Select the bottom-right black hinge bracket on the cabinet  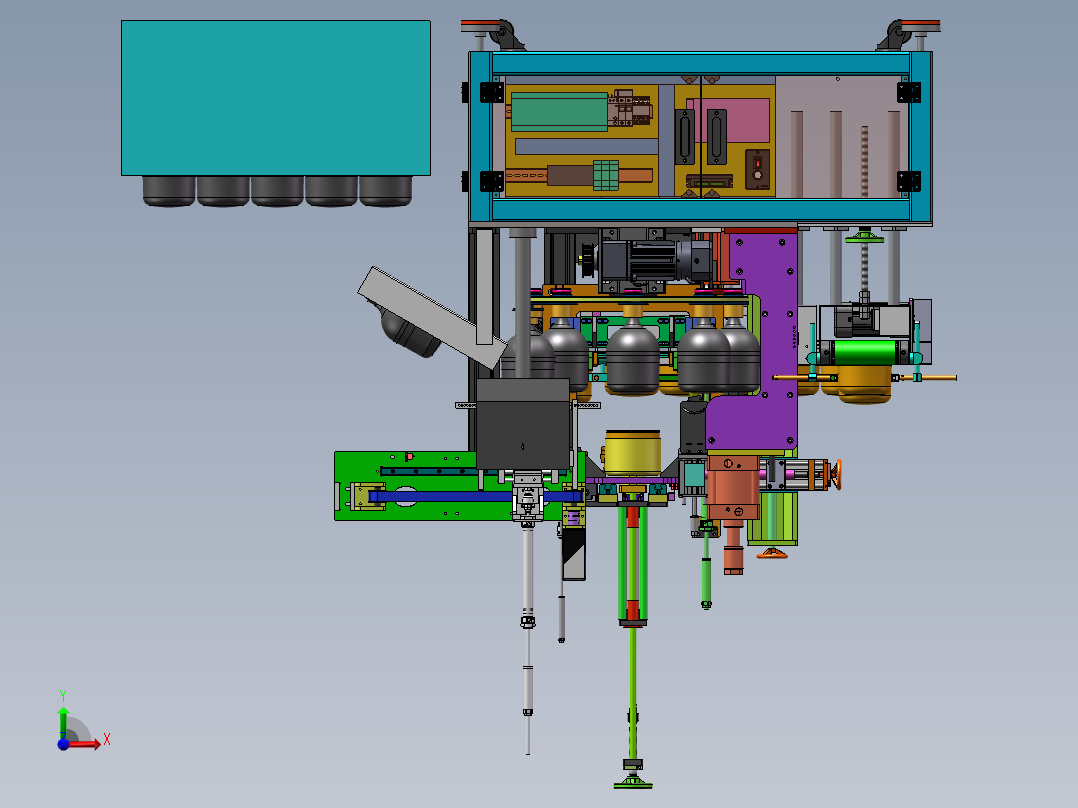[x=909, y=182]
